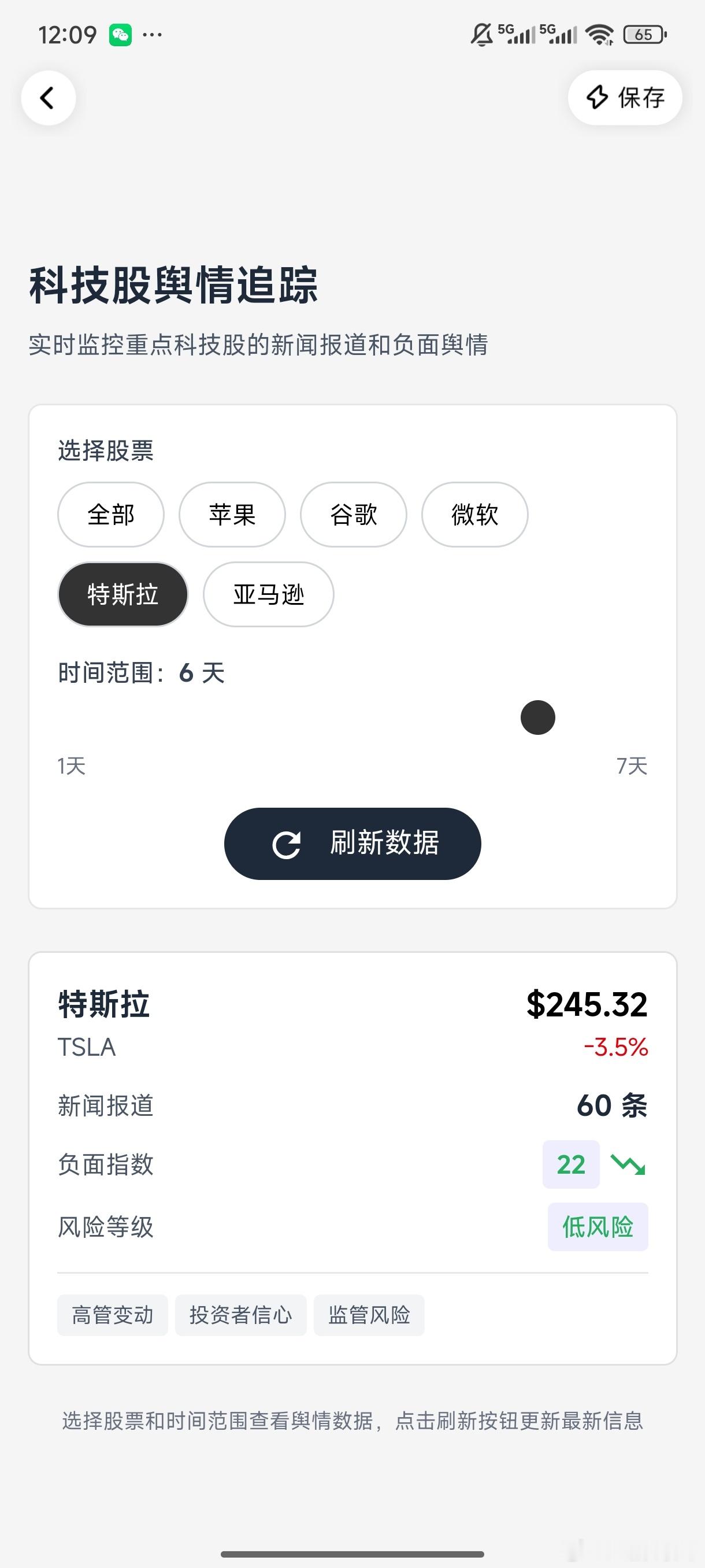Tap the green downward trend arrow
Screen dimensions: 705x1568
click(628, 1164)
